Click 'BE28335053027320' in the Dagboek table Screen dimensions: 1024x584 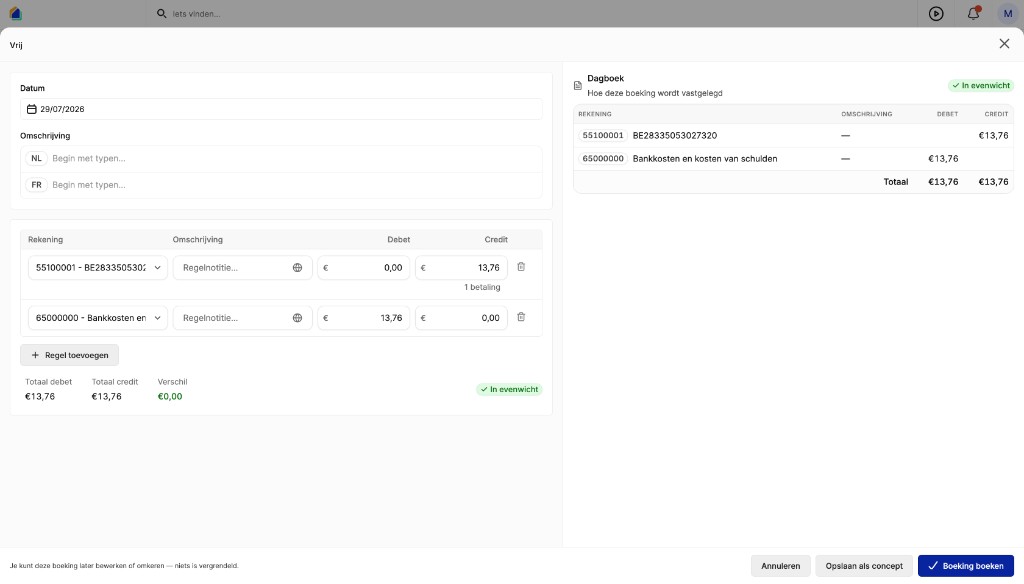[675, 136]
